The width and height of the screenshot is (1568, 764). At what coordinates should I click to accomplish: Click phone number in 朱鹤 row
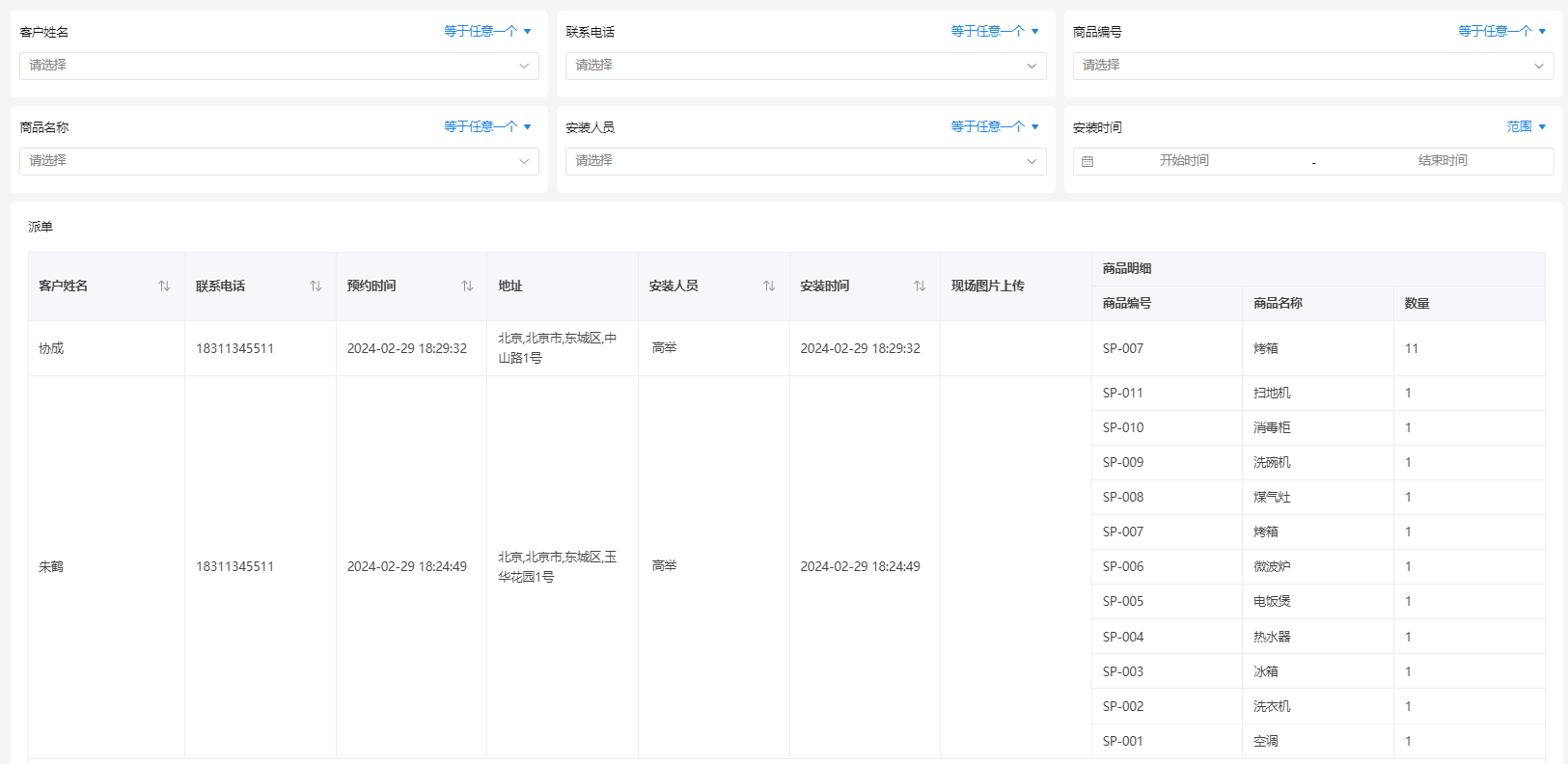234,567
